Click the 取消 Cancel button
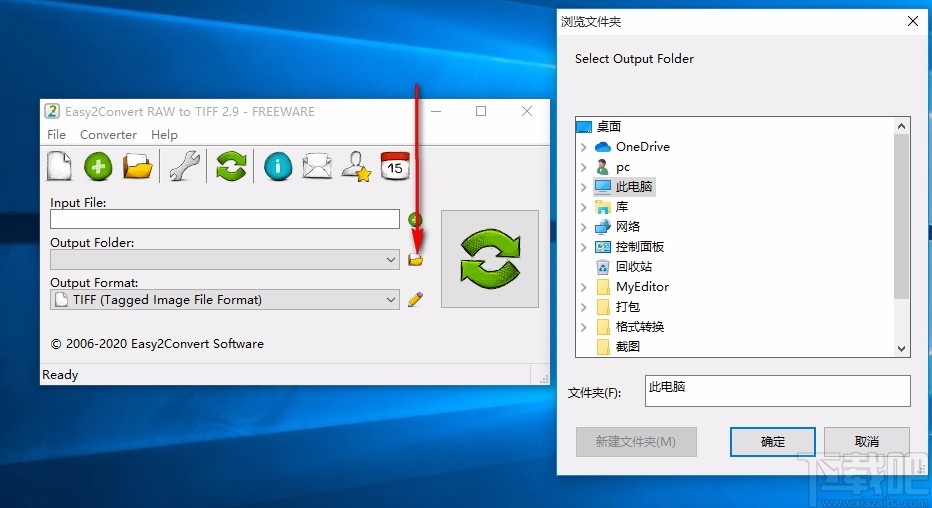Viewport: 932px width, 508px height. pyautogui.click(x=867, y=441)
